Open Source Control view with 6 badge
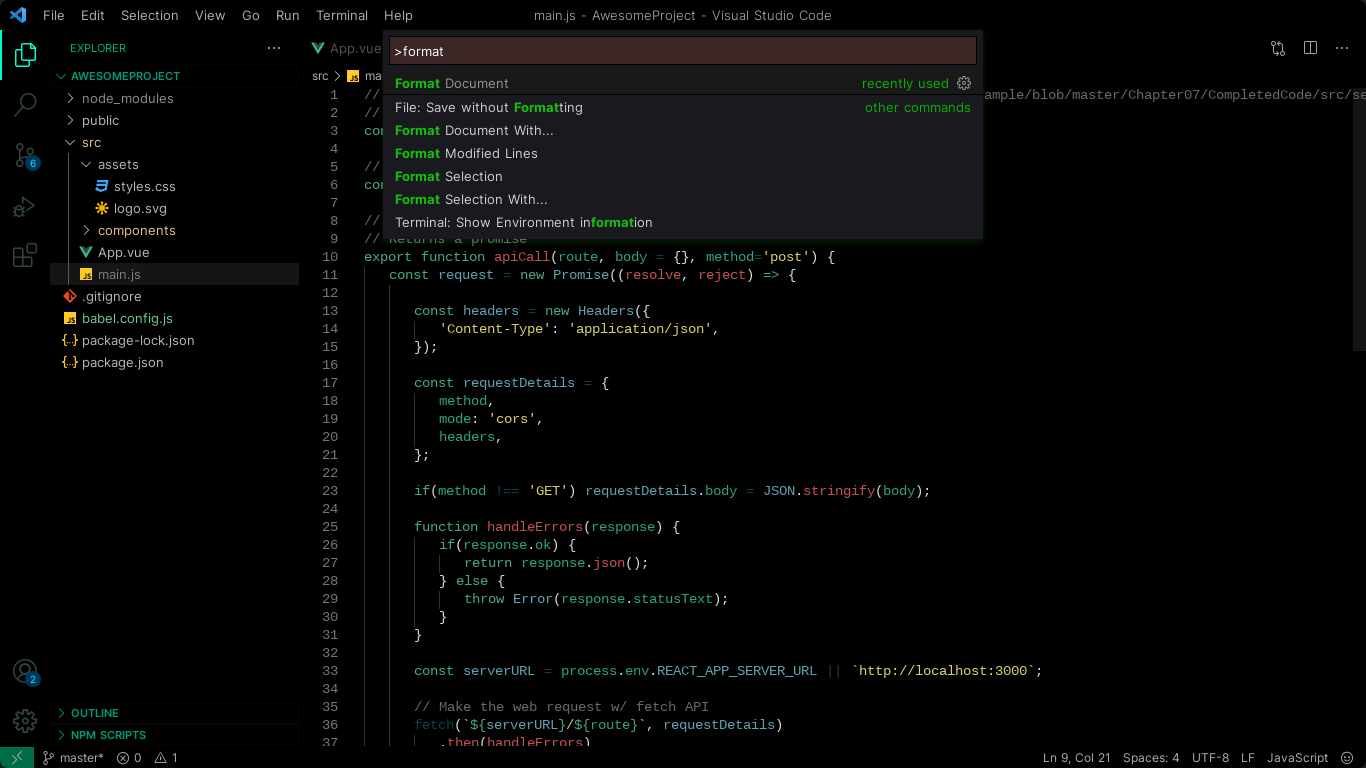1366x768 pixels. click(25, 155)
